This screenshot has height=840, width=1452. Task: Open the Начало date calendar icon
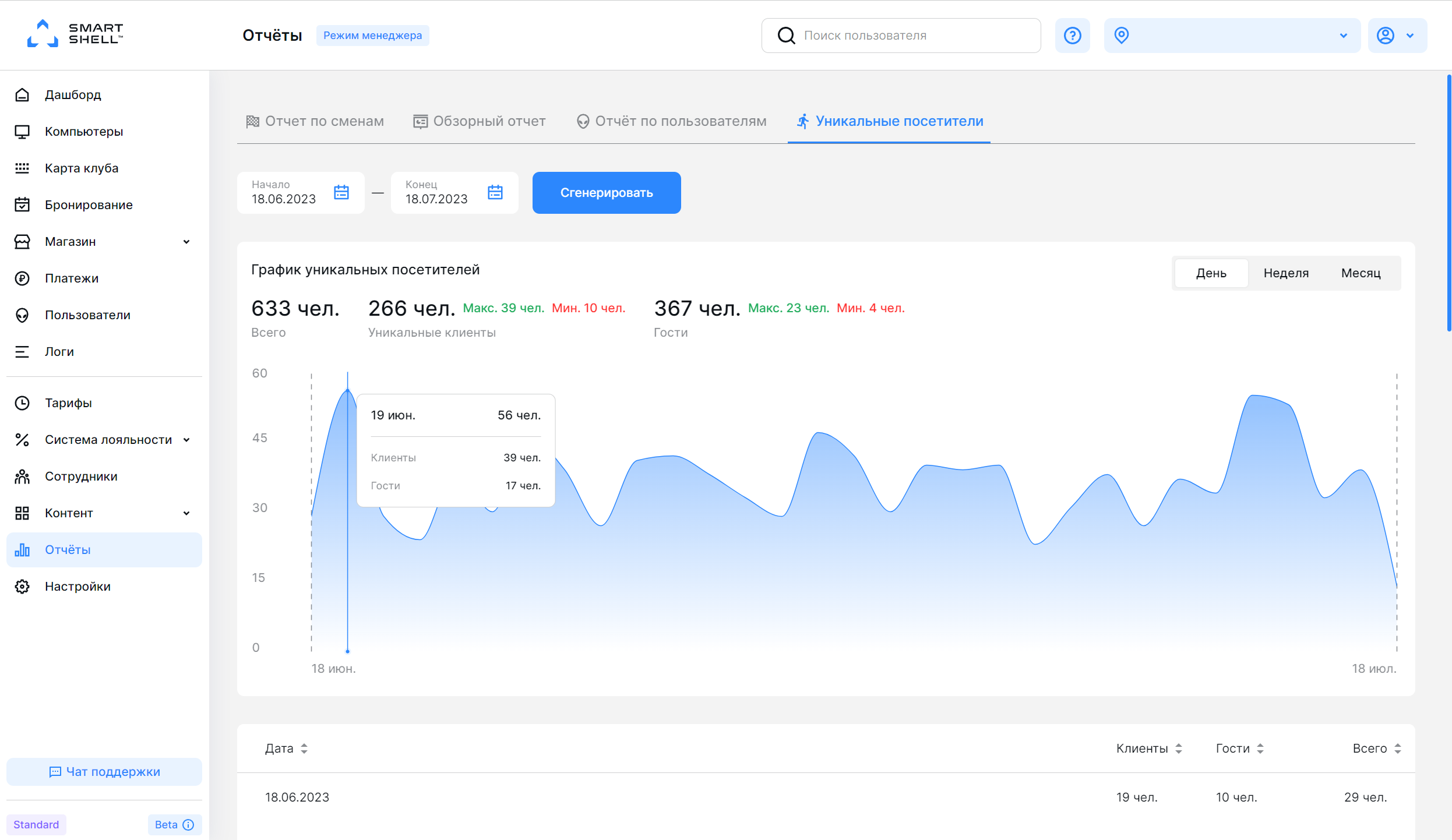tap(341, 192)
